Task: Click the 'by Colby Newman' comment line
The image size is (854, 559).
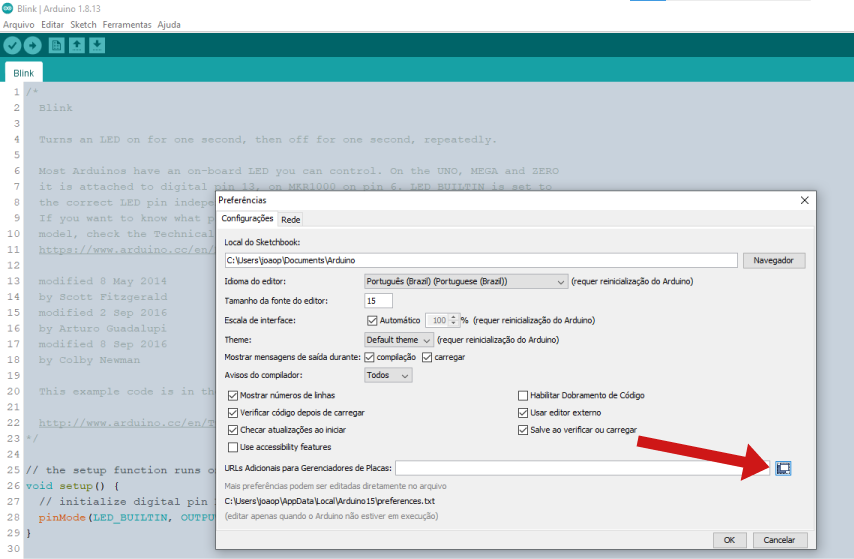Action: click(x=89, y=360)
